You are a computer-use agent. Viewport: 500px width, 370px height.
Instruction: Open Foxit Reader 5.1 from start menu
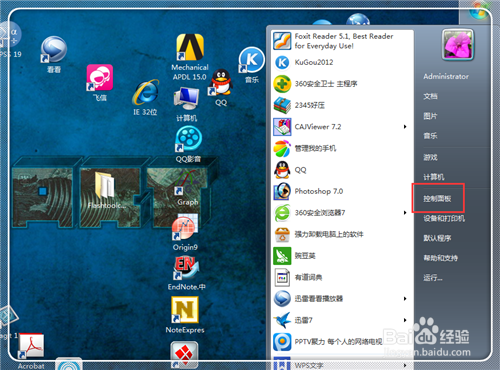coord(342,41)
